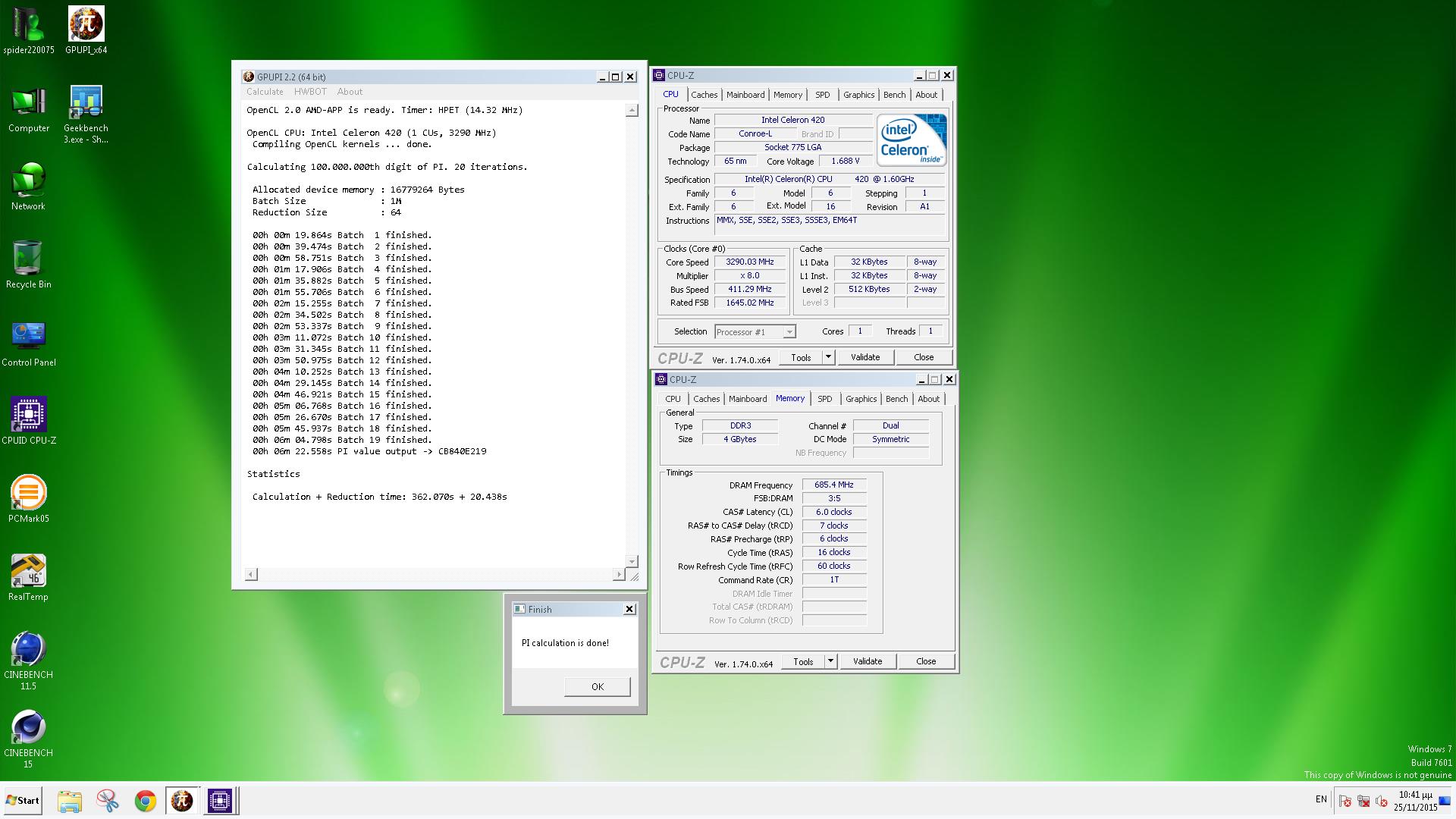Screen dimensions: 1456x819
Task: Switch to Mainboard tab in top CPU-Z
Action: 745,95
